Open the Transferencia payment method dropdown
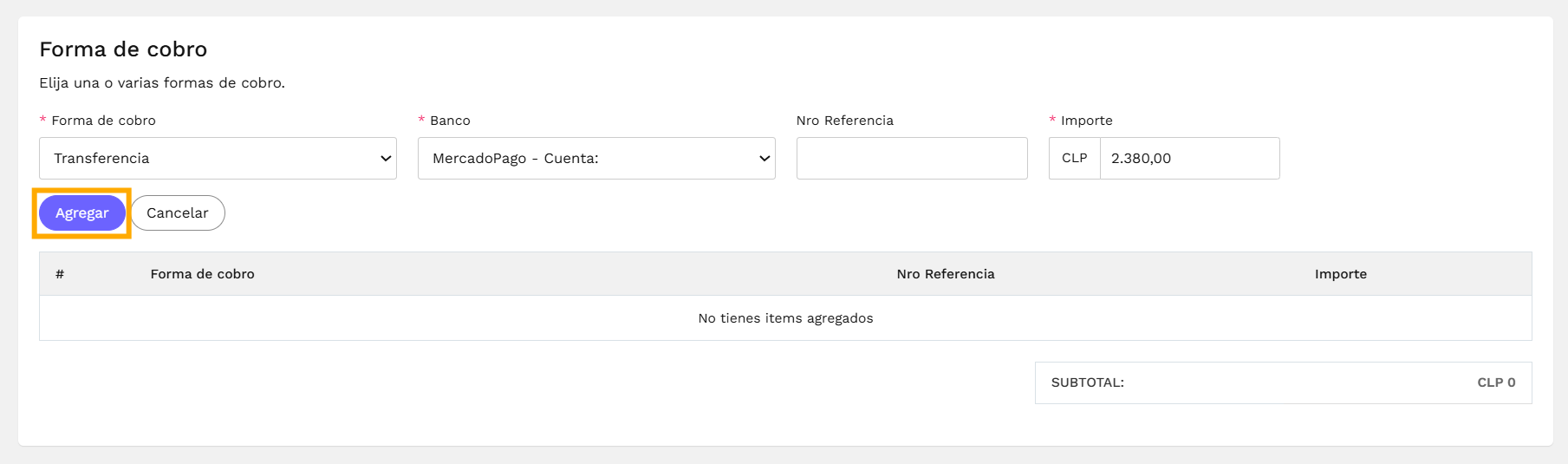The image size is (1568, 464). [218, 158]
